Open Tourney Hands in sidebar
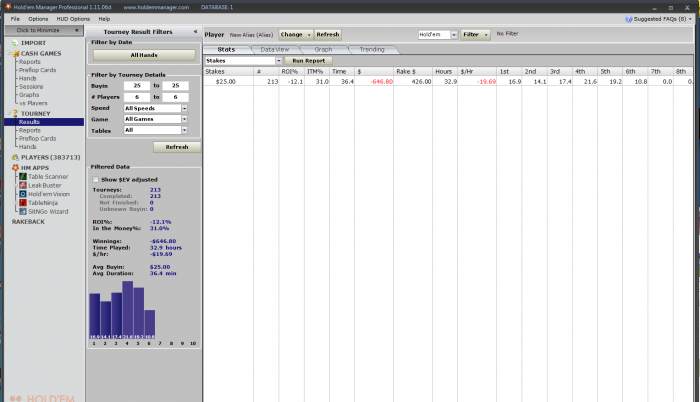Image resolution: width=700 pixels, height=402 pixels. [28, 147]
